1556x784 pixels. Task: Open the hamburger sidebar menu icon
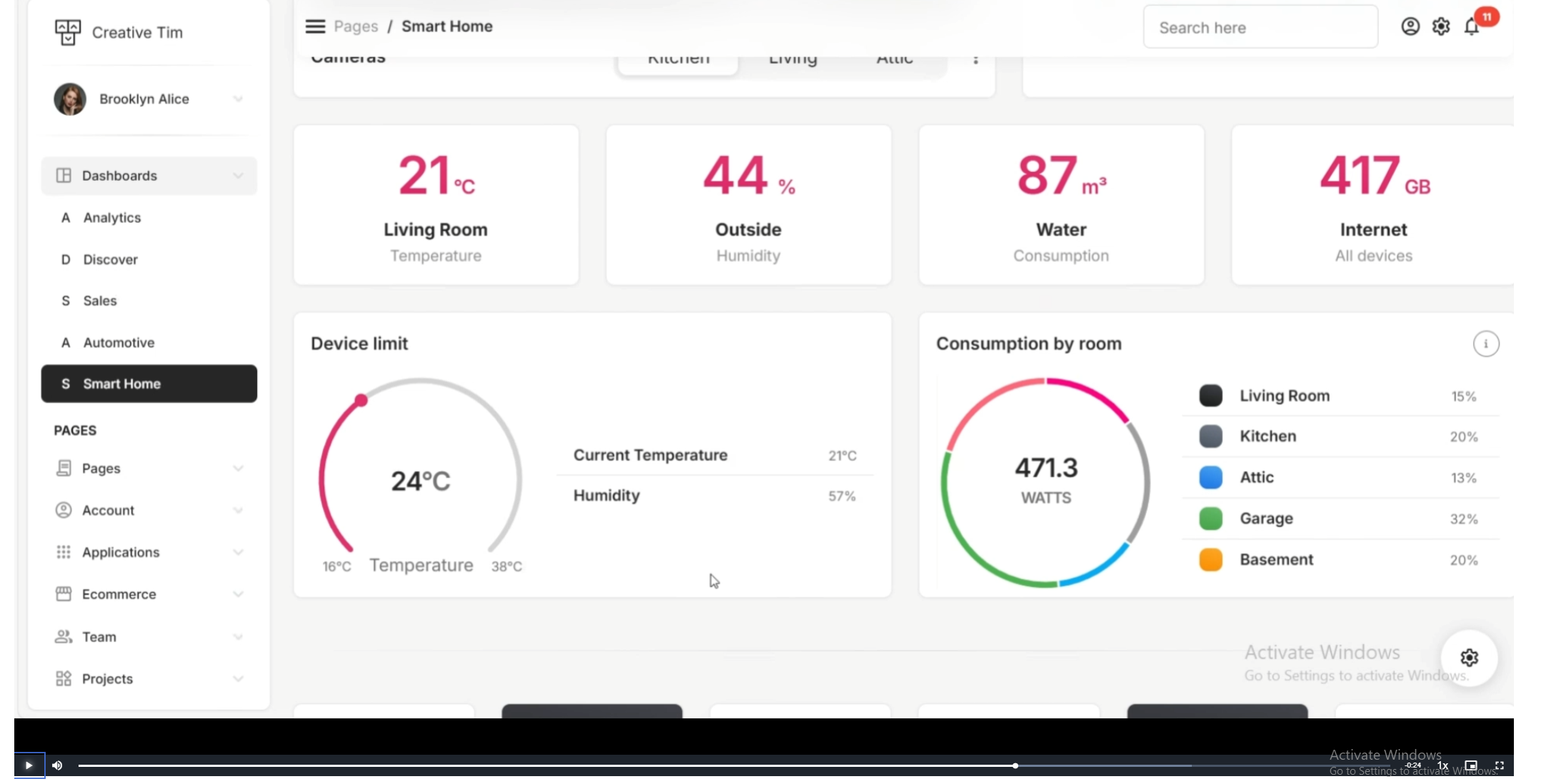pyautogui.click(x=315, y=26)
